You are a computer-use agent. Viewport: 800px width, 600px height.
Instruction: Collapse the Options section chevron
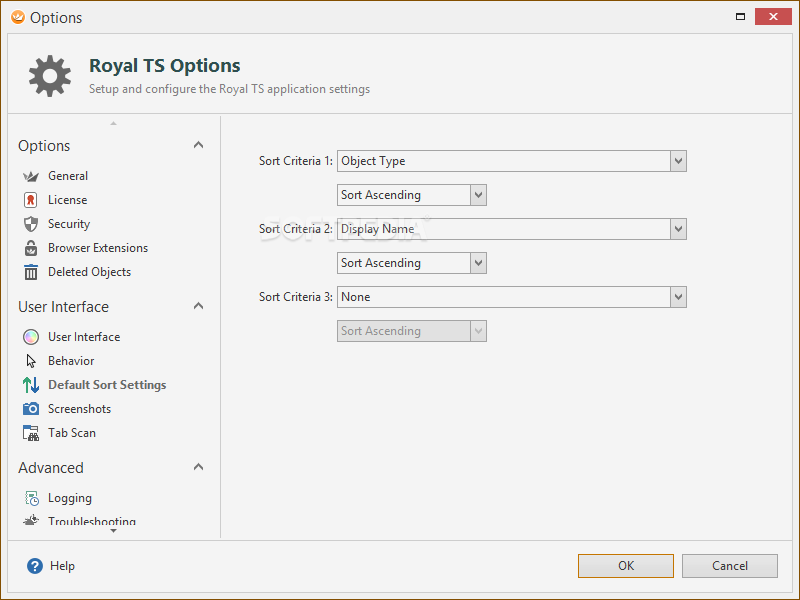198,145
